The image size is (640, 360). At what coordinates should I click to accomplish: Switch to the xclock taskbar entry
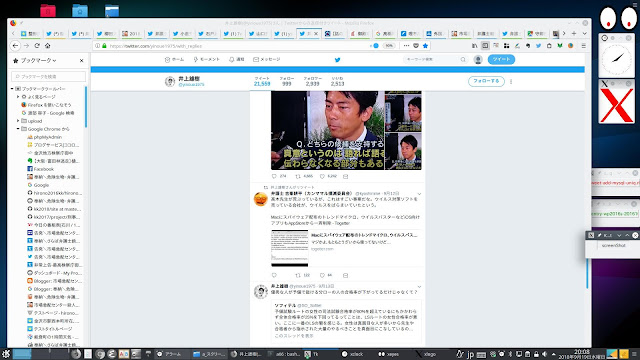click(x=353, y=354)
